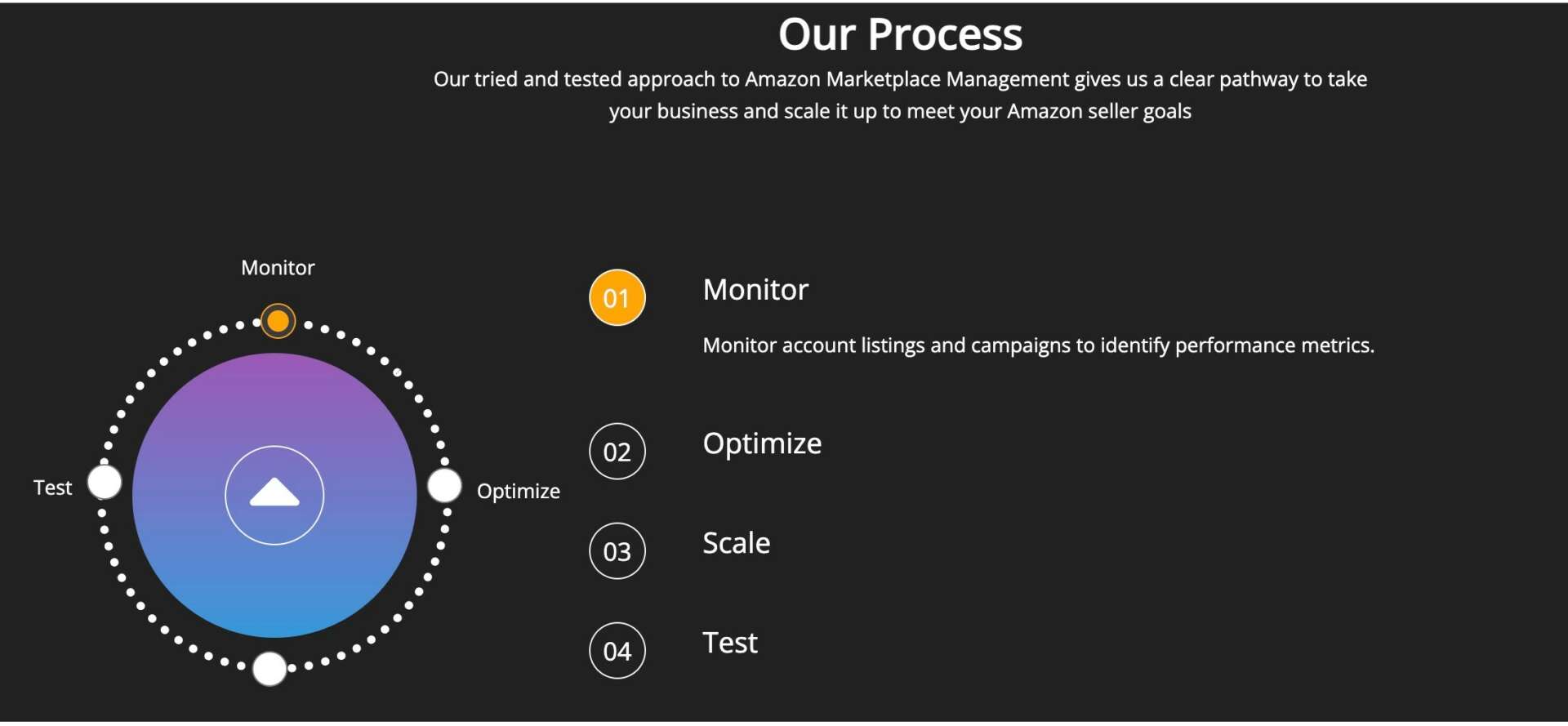Click the Monitor account listings description text
Image resolution: width=1568 pixels, height=726 pixels.
[1038, 345]
